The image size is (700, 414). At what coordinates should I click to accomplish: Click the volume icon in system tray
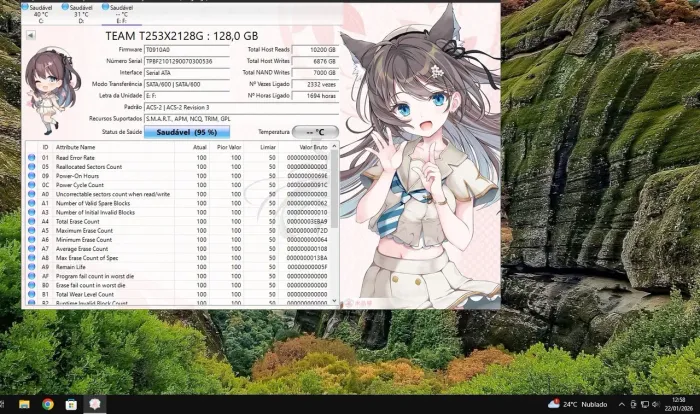(655, 404)
